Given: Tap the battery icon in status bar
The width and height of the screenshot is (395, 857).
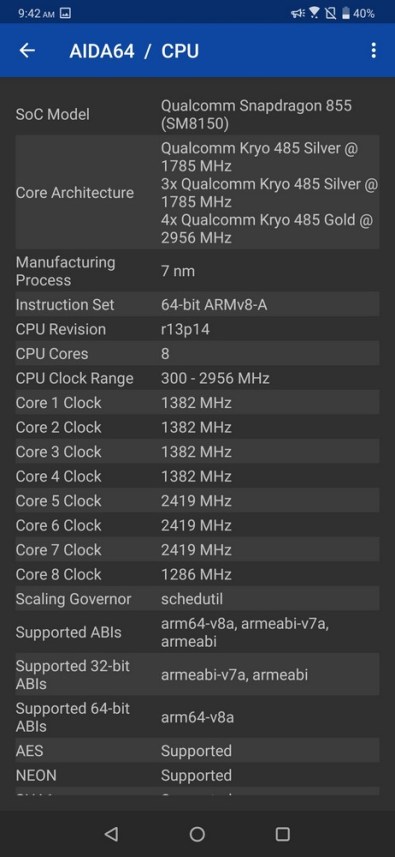Looking at the screenshot, I should [x=346, y=13].
